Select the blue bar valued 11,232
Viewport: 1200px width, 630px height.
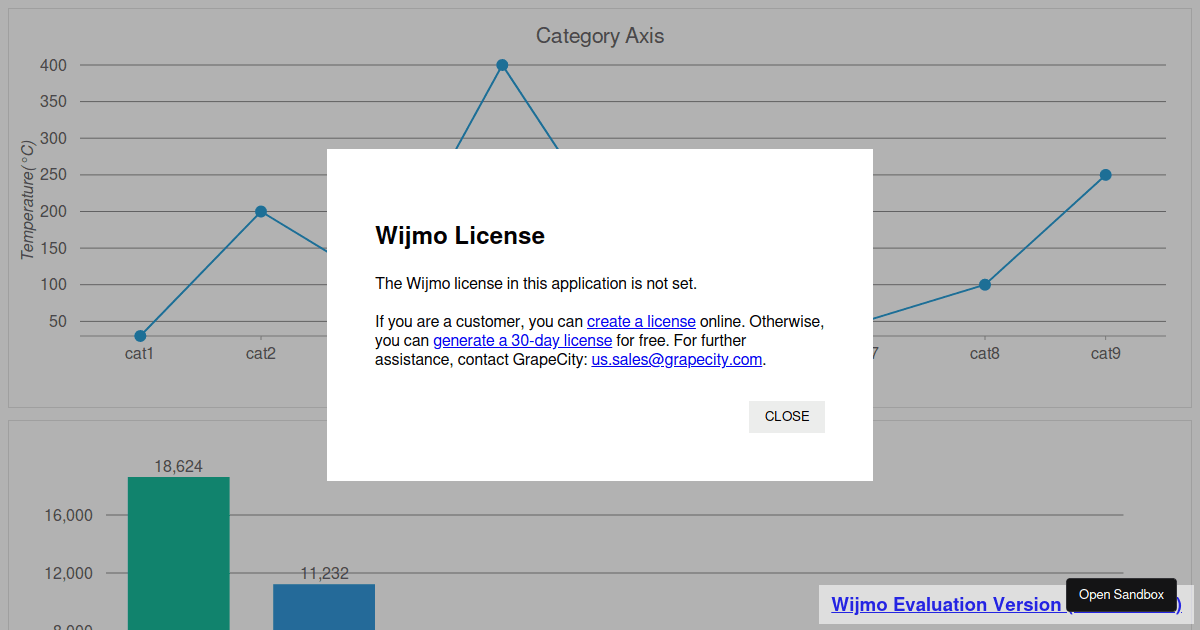click(324, 606)
